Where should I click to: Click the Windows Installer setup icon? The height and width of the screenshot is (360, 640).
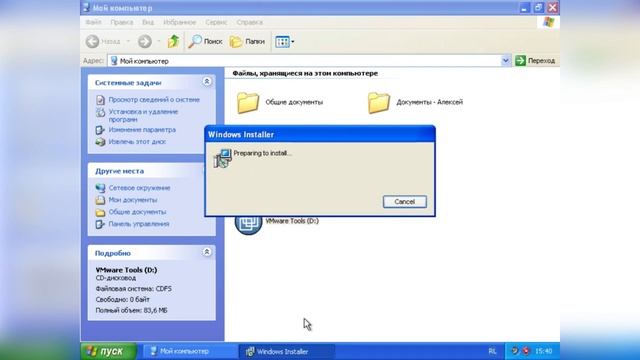222,158
